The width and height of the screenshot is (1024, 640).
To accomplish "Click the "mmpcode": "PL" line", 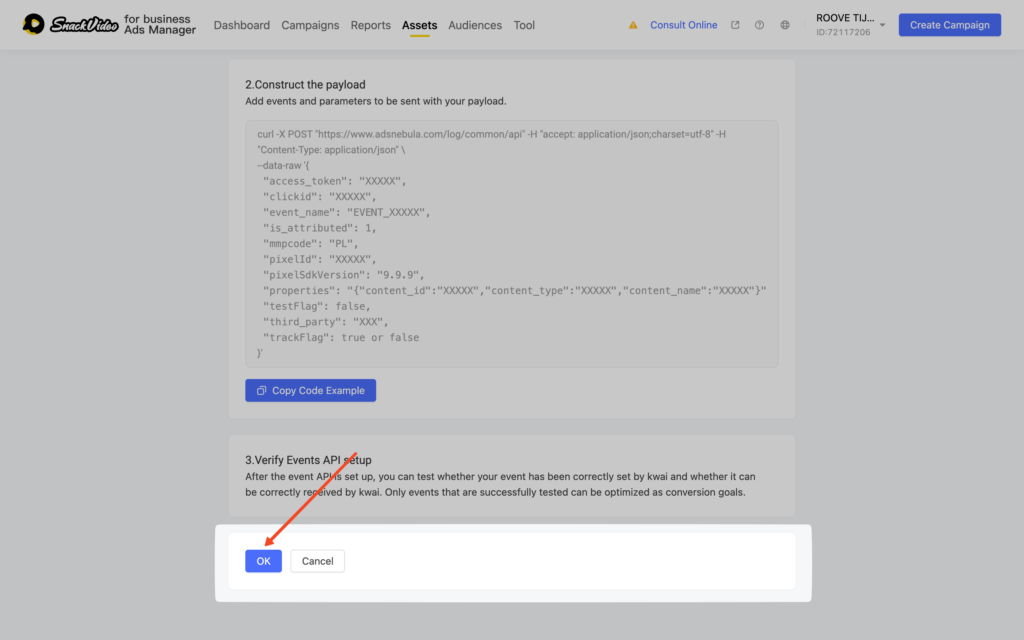I will click(x=310, y=244).
